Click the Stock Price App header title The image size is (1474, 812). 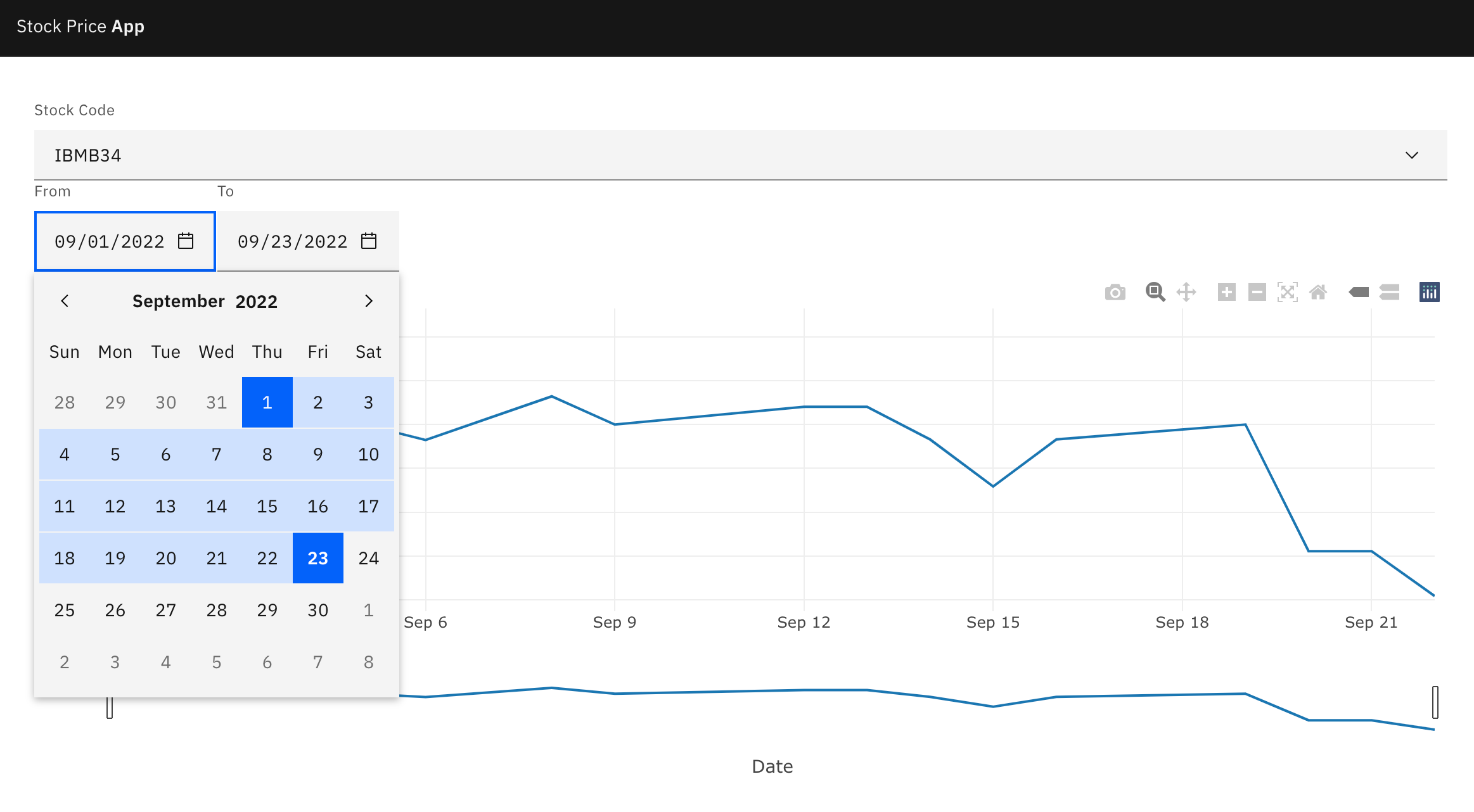pyautogui.click(x=80, y=27)
